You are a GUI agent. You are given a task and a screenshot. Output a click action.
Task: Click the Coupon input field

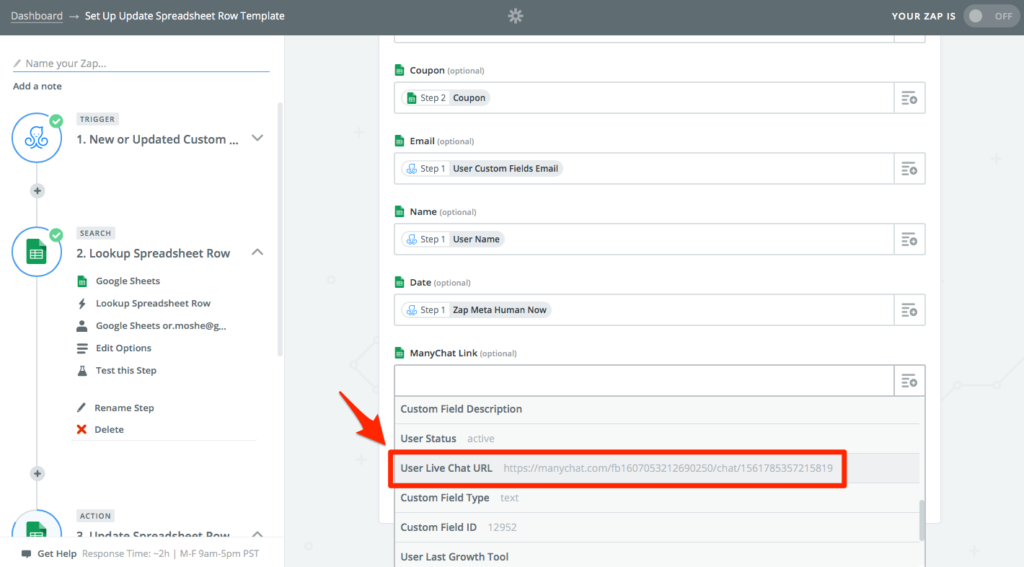click(x=644, y=98)
